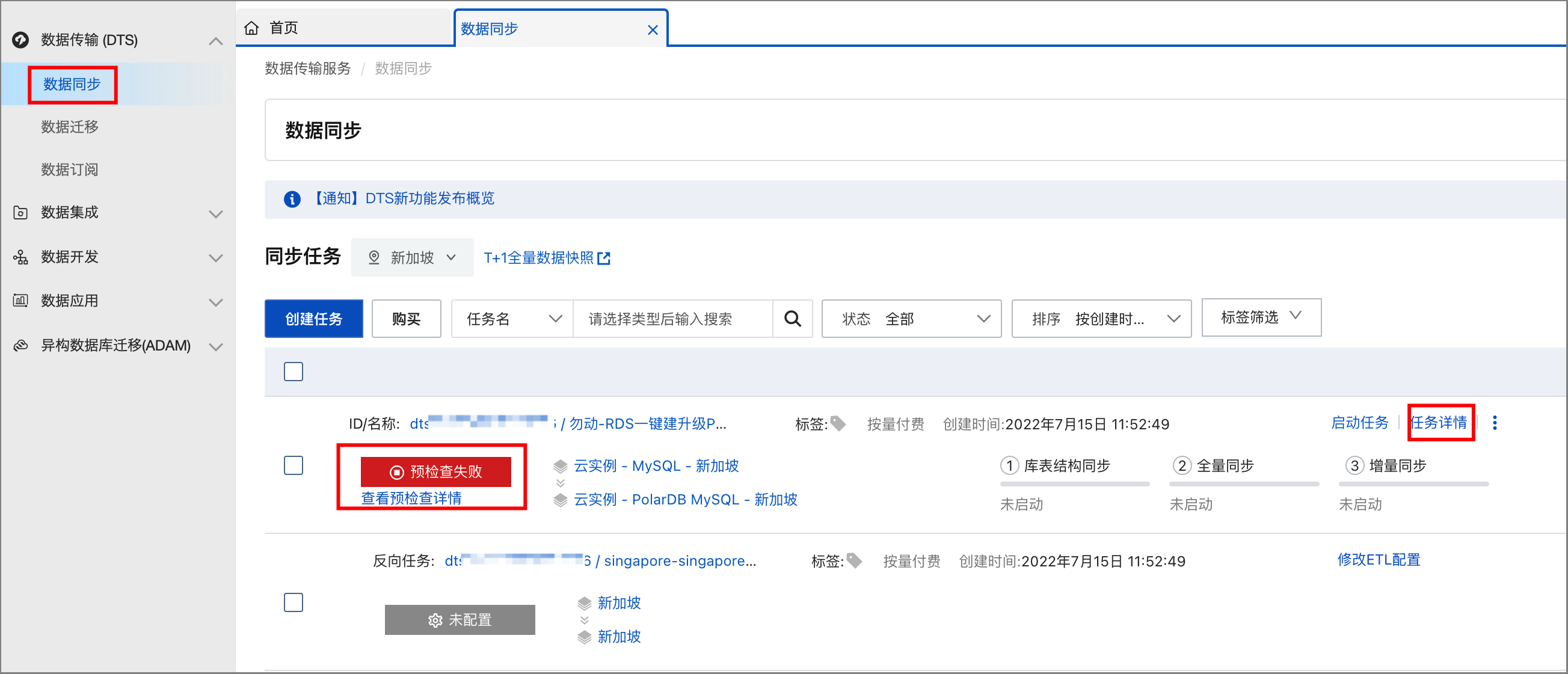Viewport: 1568px width, 674px height.
Task: Click the 数据集成 sidebar icon
Action: [x=20, y=212]
